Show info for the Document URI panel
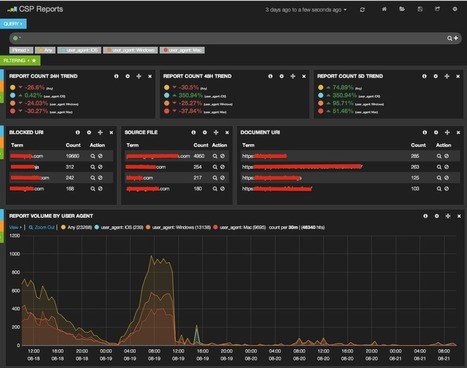Screen dimensions: 467x368 (x=424, y=133)
